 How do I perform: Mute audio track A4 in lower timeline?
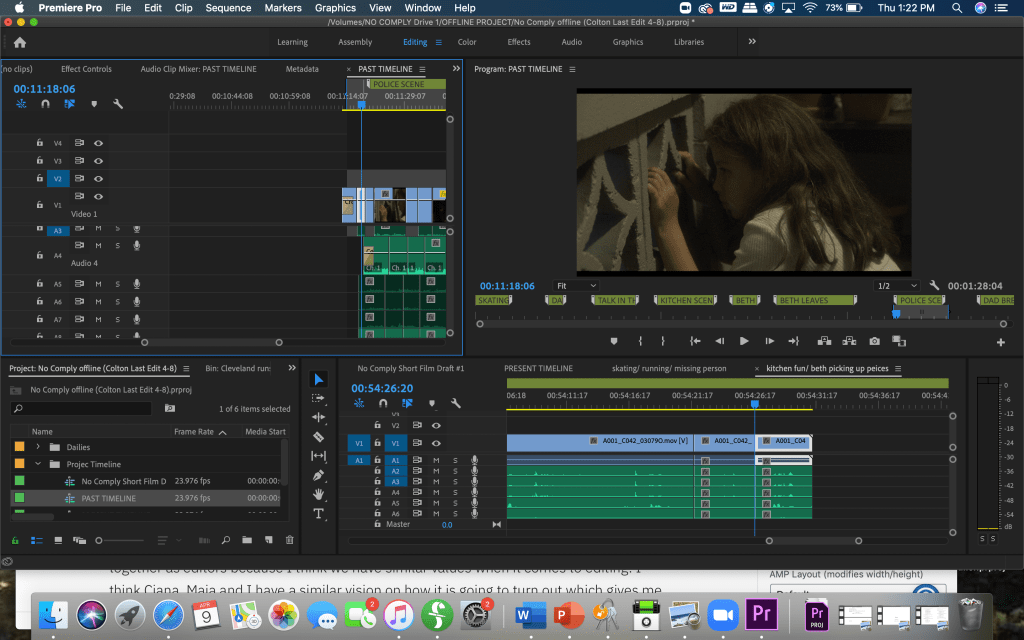(x=436, y=492)
